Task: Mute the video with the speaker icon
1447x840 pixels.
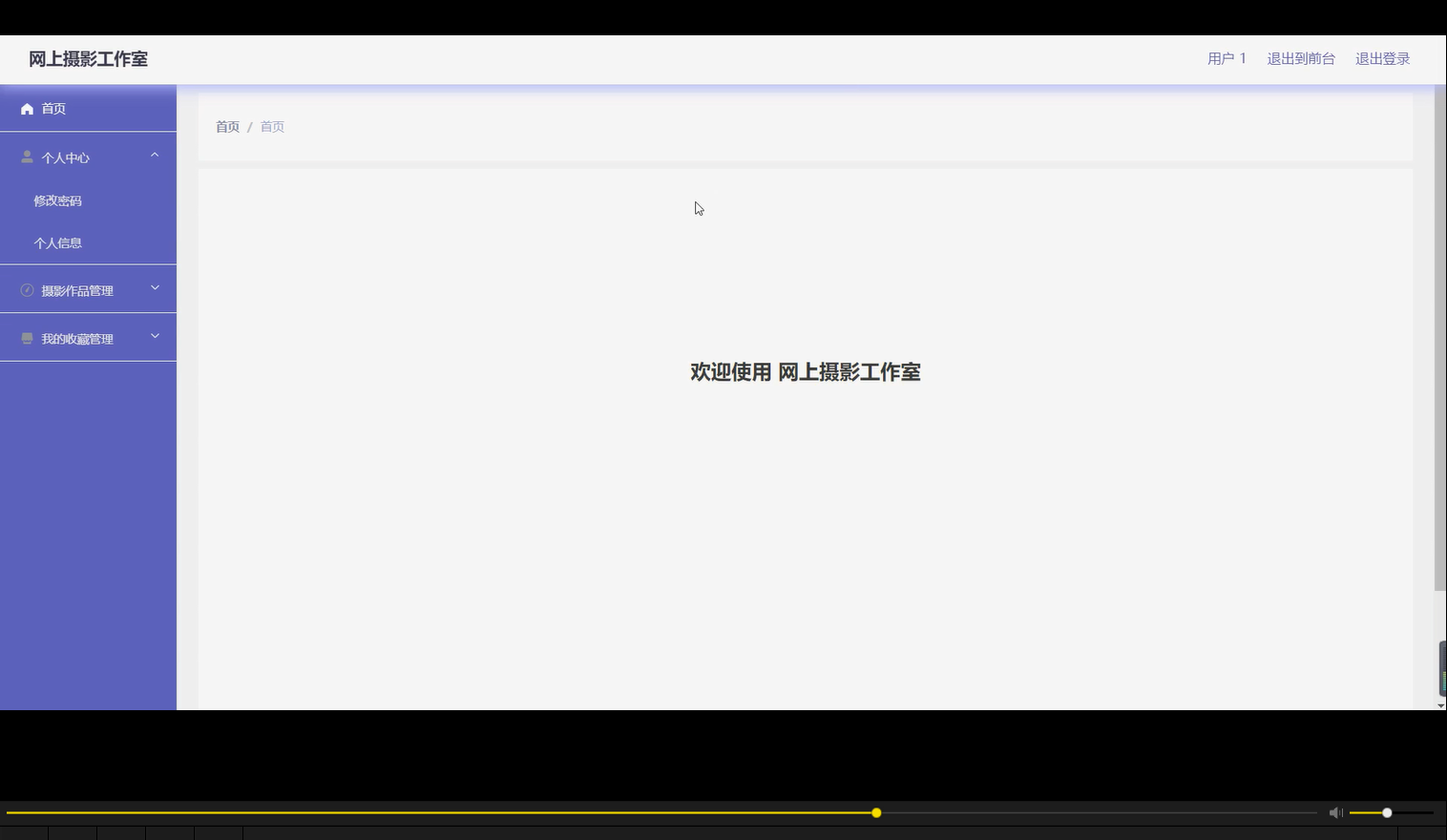Action: point(1335,812)
